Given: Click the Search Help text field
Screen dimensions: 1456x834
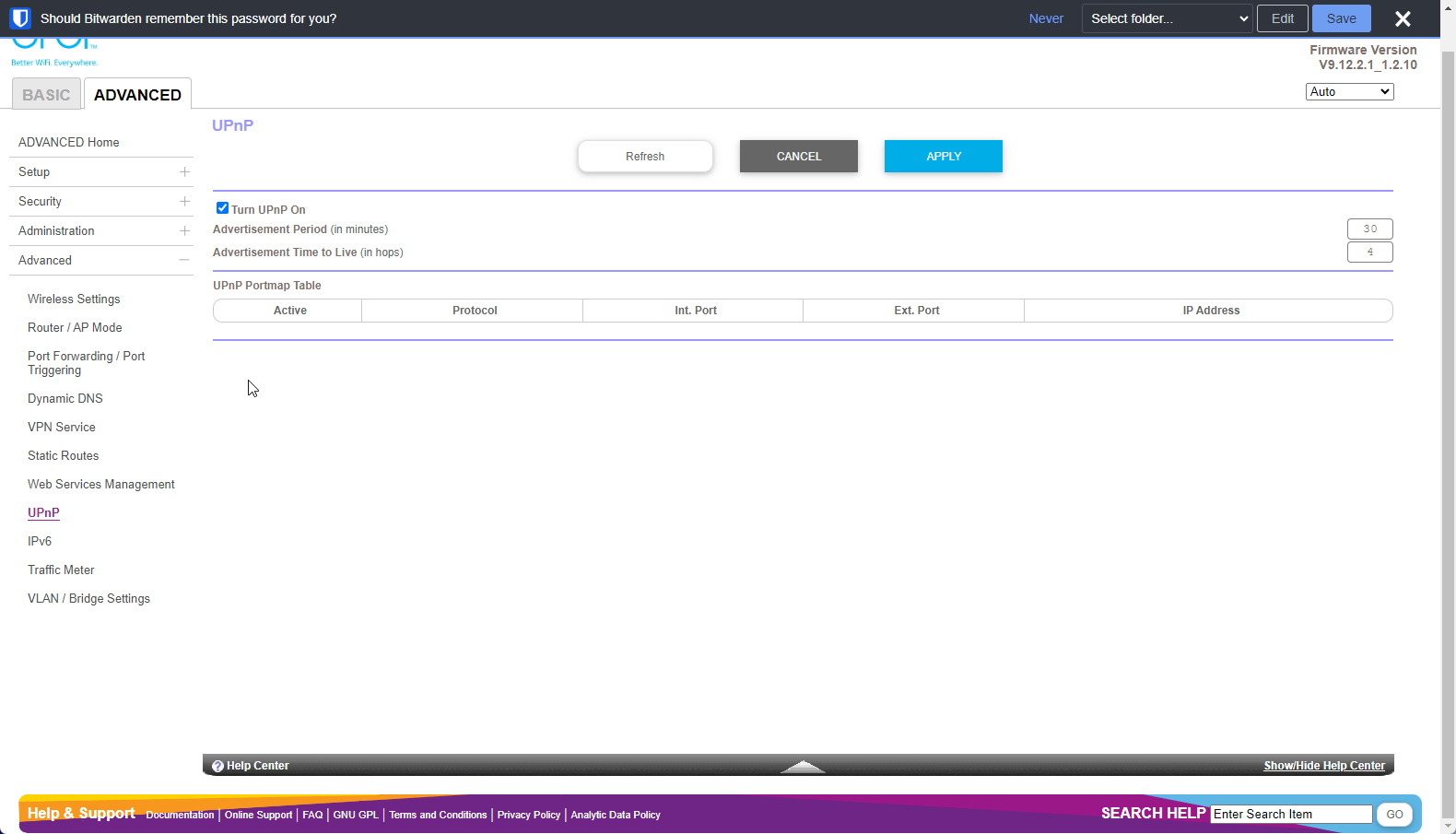Looking at the screenshot, I should [1290, 815].
